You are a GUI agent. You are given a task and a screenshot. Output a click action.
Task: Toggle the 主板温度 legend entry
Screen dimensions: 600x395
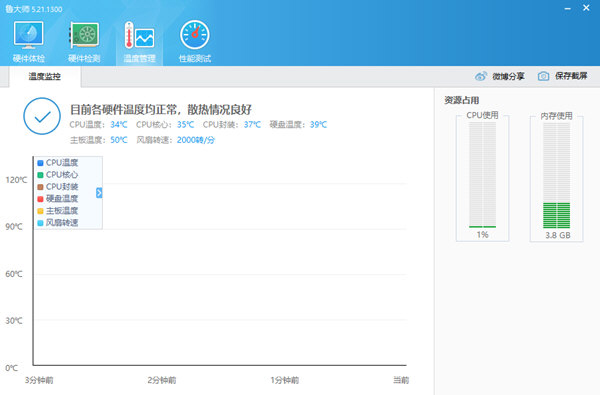tap(58, 211)
